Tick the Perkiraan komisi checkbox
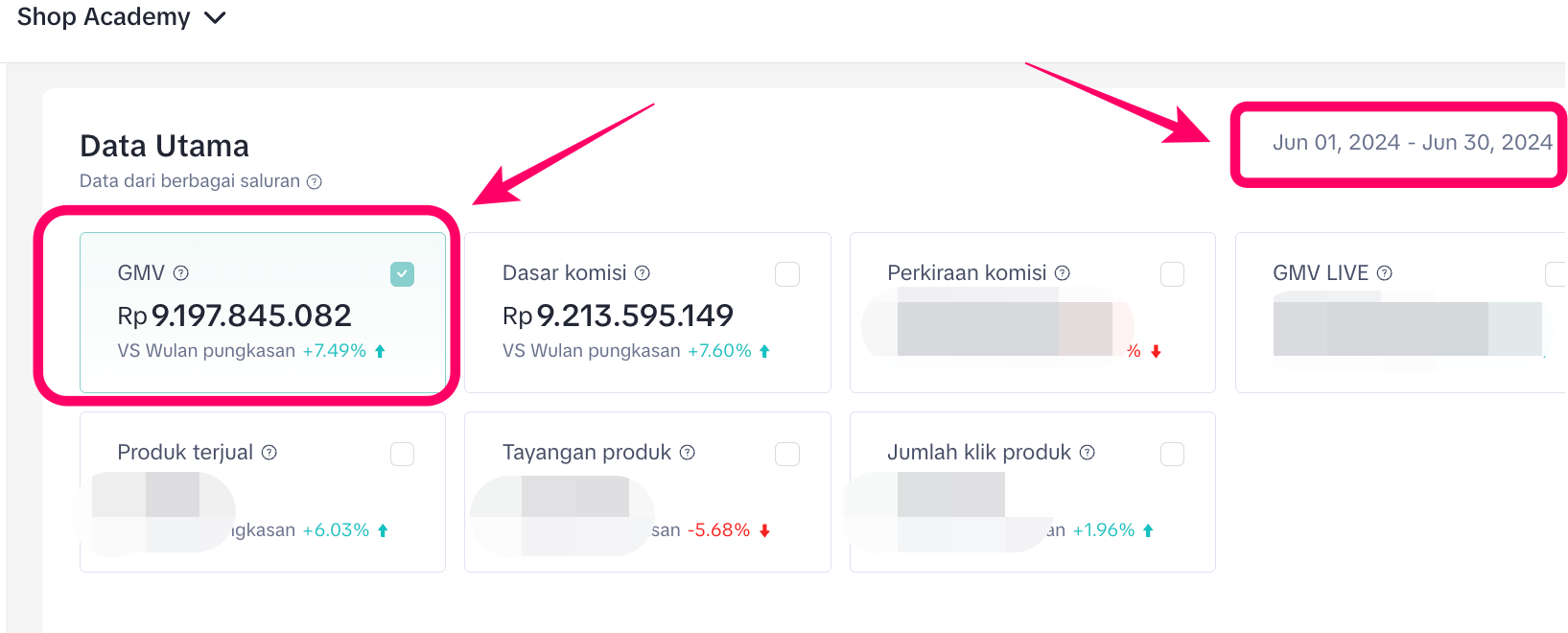1568x633 pixels. point(1172,274)
